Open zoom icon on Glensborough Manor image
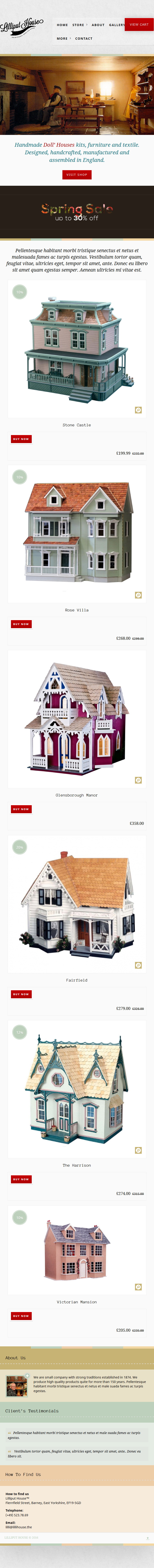Image resolution: width=154 pixels, height=1568 pixels. point(138,780)
